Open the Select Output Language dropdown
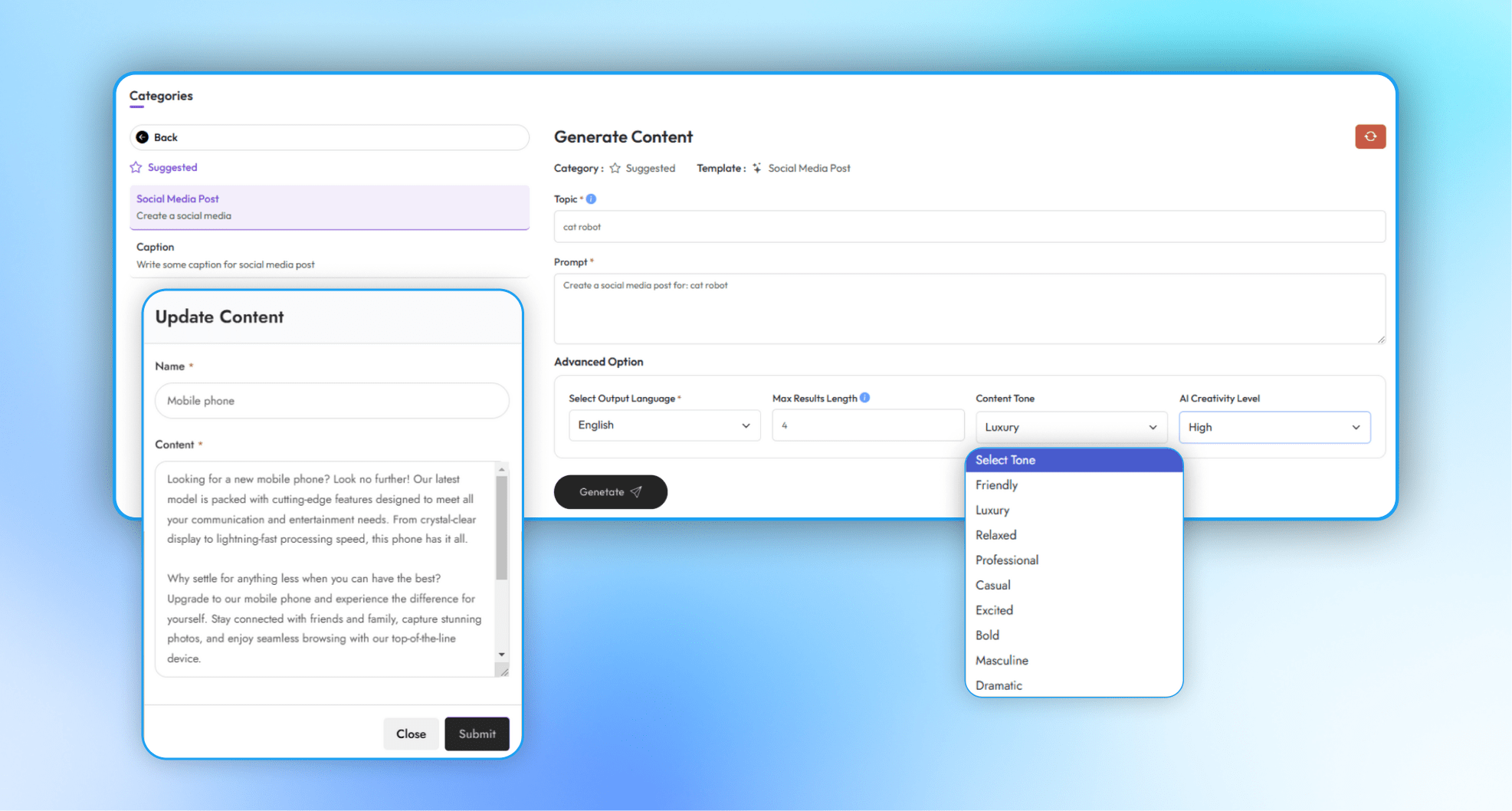This screenshot has height=811, width=1512. [664, 425]
